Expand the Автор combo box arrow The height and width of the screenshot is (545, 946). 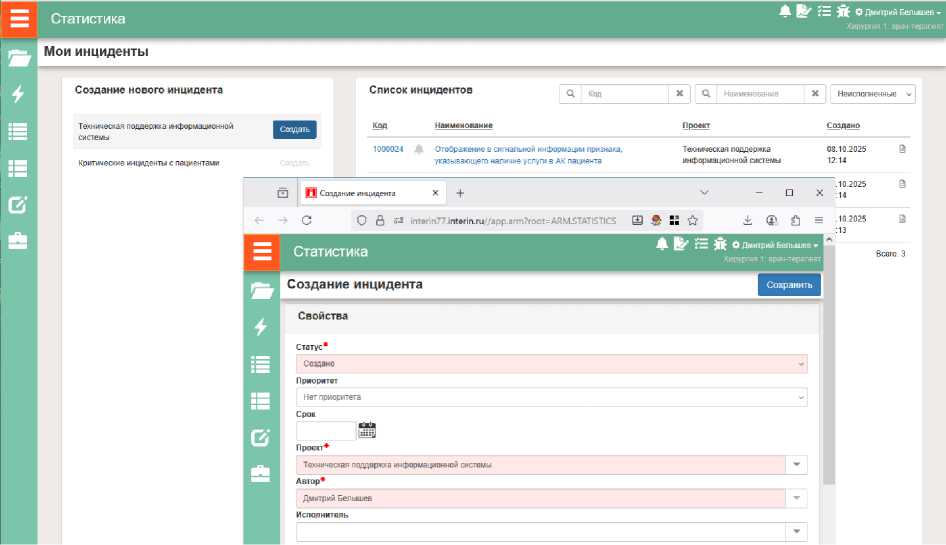click(x=796, y=498)
